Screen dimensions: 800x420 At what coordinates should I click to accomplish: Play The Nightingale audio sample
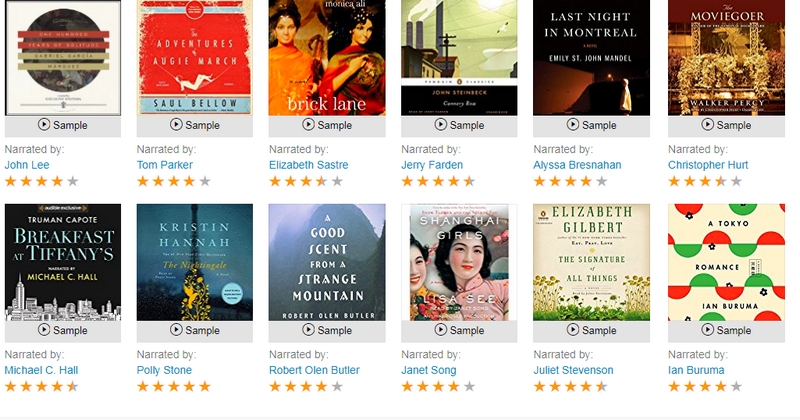[x=194, y=330]
